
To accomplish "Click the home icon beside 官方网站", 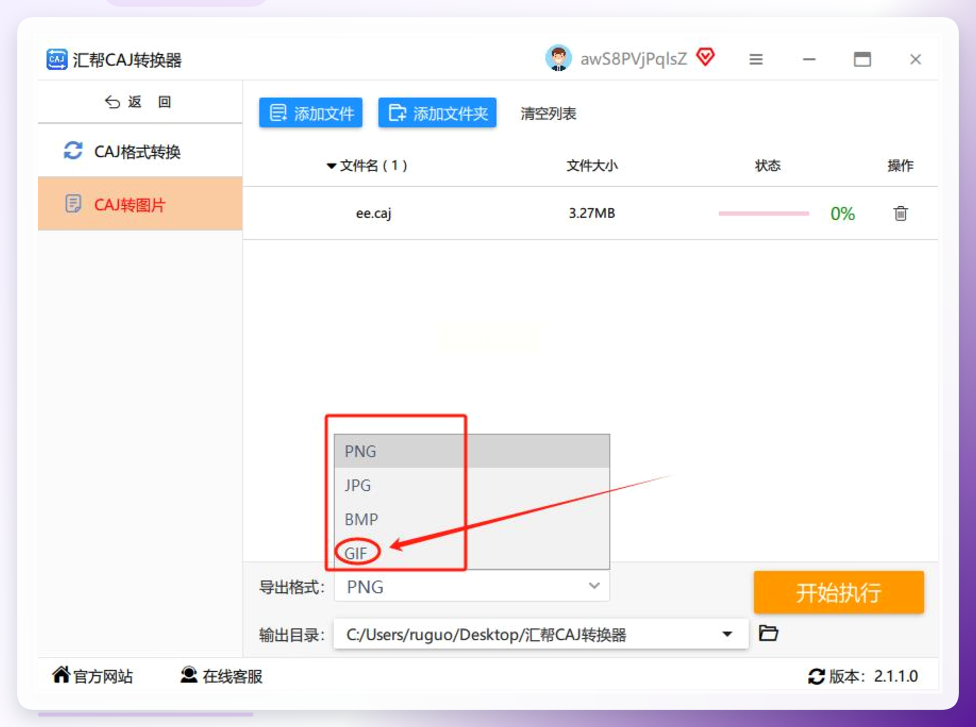I will coord(61,674).
